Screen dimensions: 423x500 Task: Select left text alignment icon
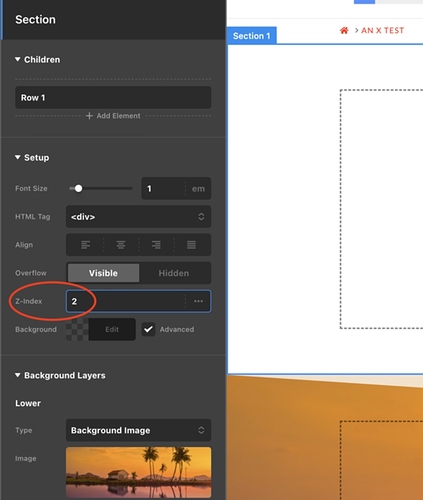[x=85, y=245]
